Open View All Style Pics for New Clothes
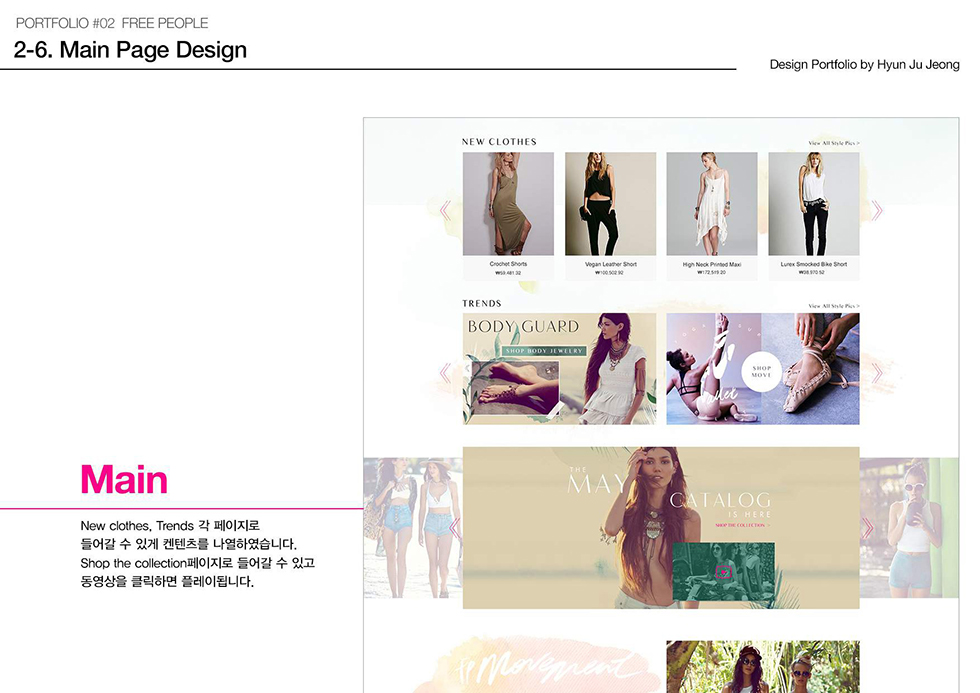Viewport: 980px width, 693px height. coord(834,141)
